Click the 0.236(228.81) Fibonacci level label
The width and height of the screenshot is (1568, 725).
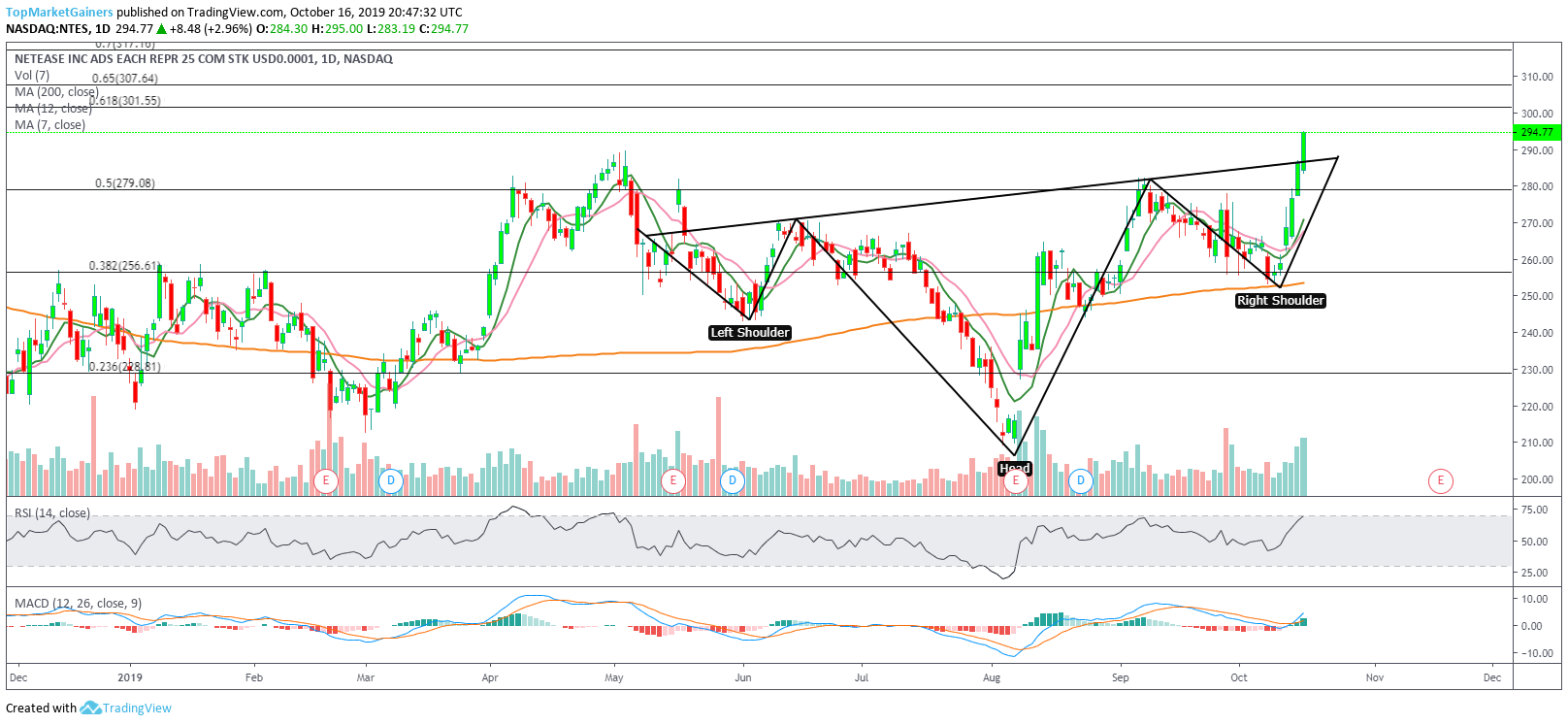point(125,367)
